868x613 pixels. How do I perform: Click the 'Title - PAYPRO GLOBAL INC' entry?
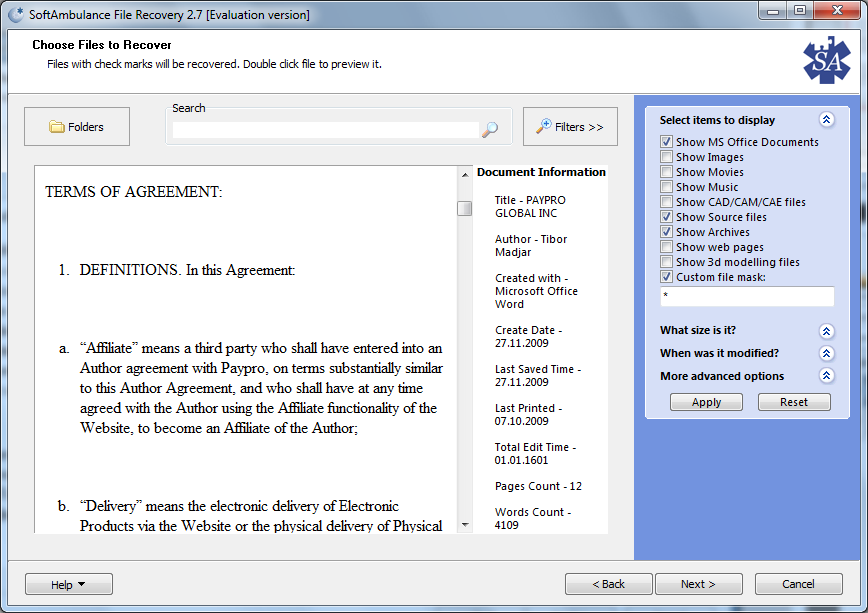[x=530, y=207]
